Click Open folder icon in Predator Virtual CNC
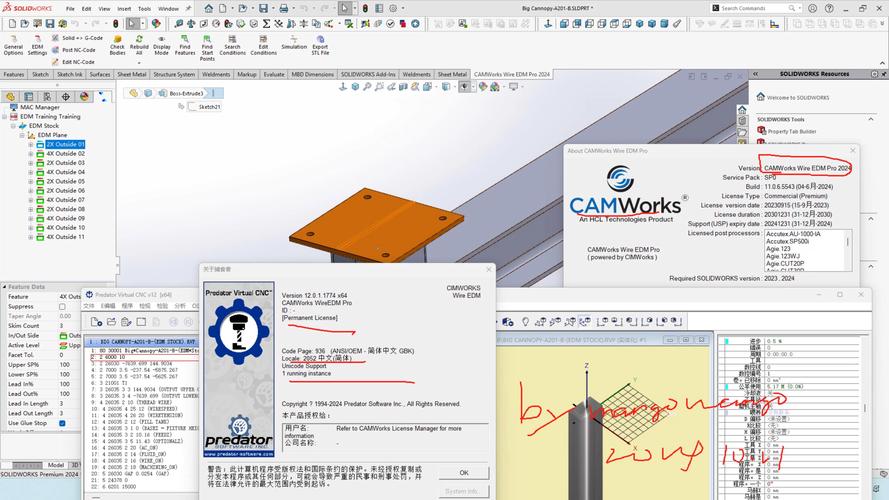The height and width of the screenshot is (500, 889). tap(111, 321)
